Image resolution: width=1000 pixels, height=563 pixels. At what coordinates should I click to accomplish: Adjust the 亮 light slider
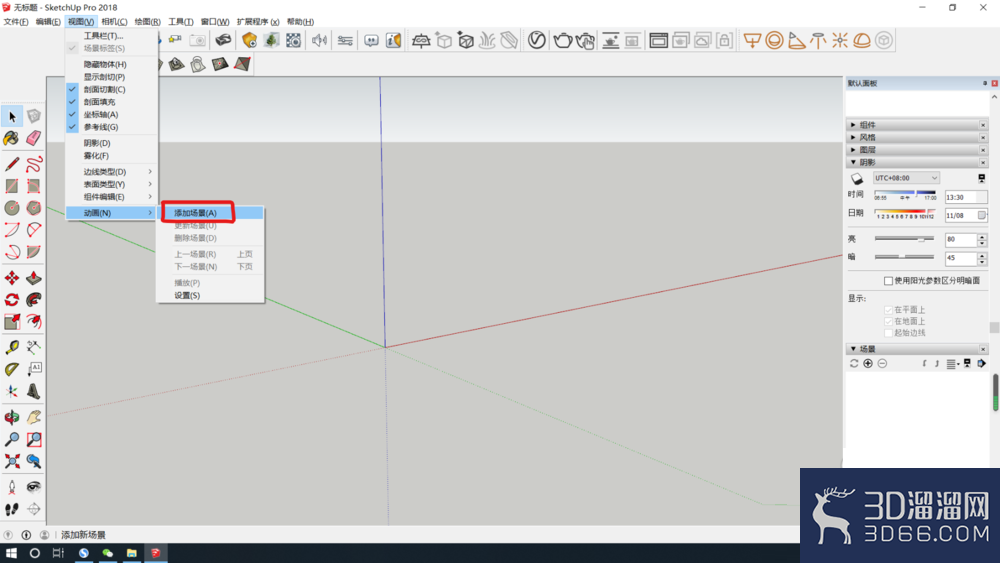[904, 239]
